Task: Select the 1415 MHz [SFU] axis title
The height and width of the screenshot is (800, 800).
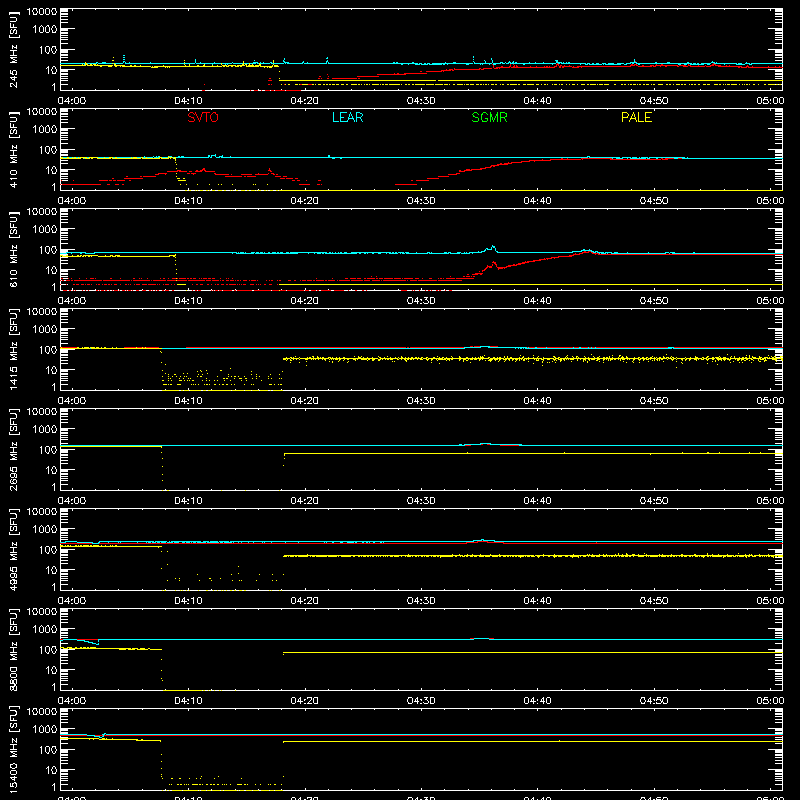Action: (x=14, y=350)
